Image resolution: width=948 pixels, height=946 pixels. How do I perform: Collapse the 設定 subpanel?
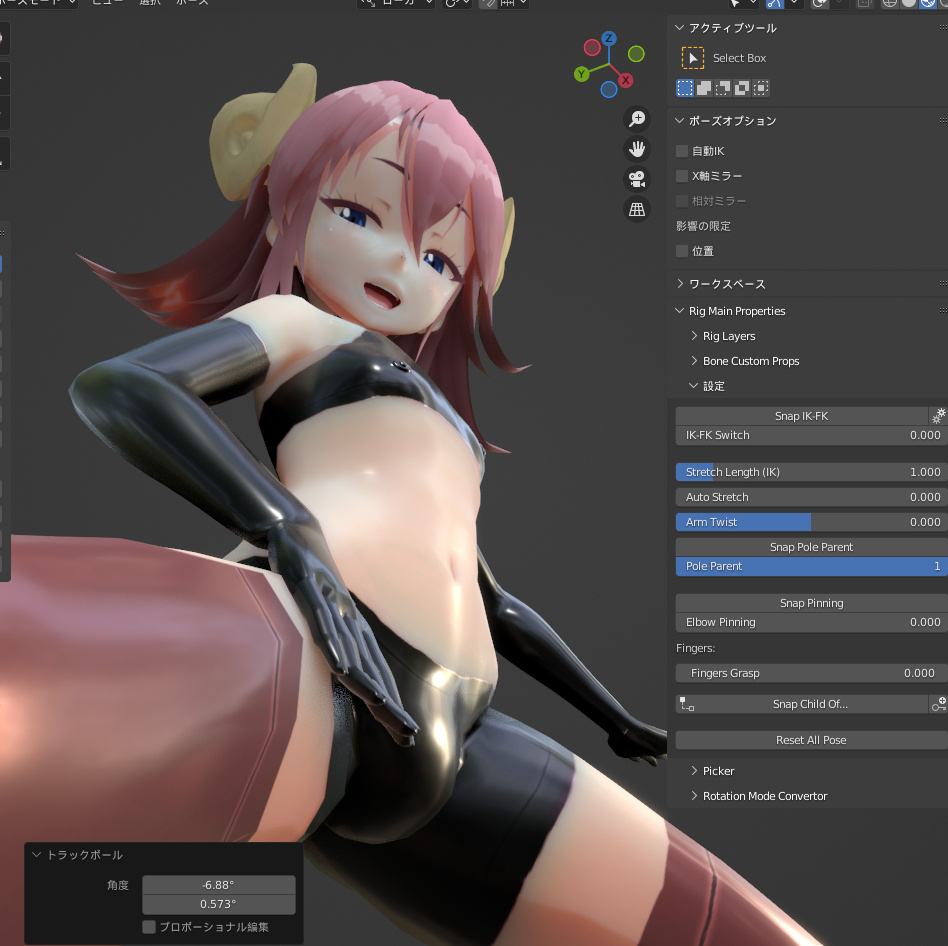tap(694, 386)
